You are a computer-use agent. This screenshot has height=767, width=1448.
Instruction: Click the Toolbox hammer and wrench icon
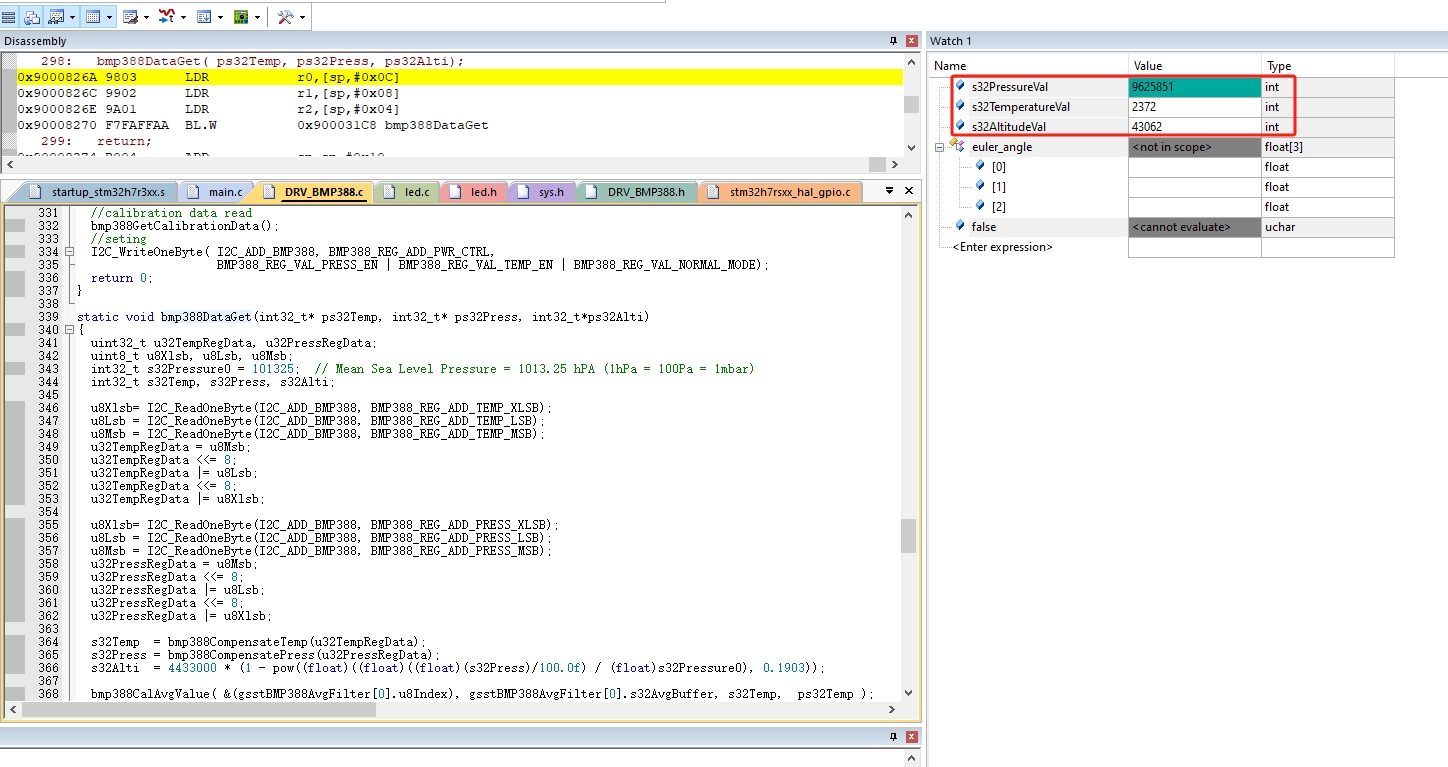pyautogui.click(x=285, y=17)
